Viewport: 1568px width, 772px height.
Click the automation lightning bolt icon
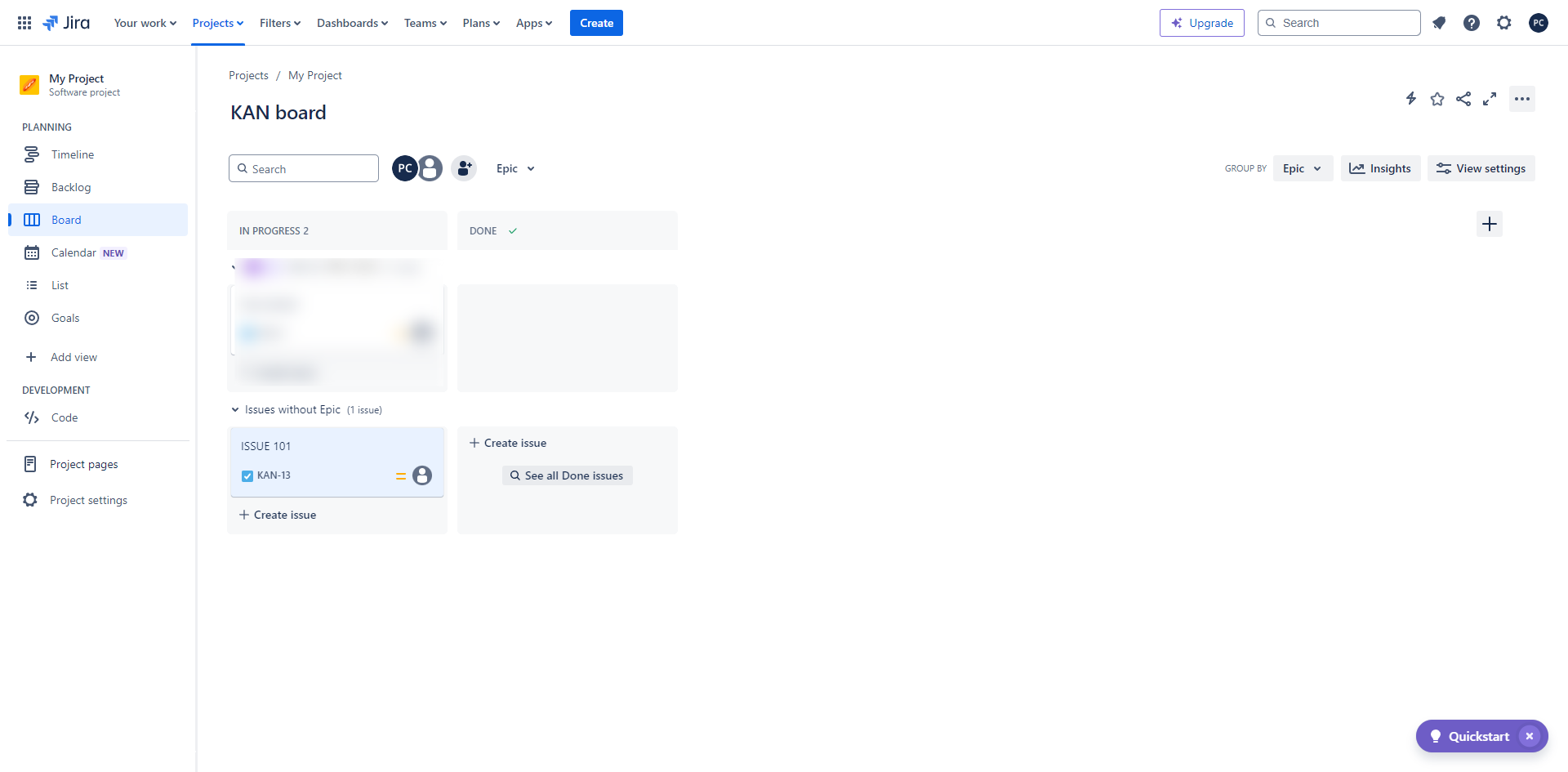[1411, 99]
